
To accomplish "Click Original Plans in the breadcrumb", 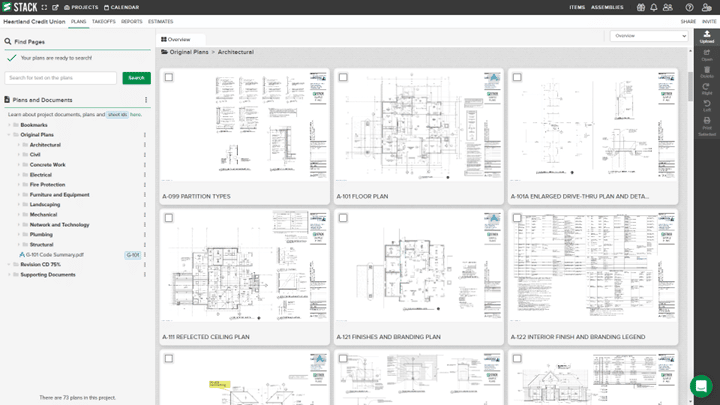I will pos(189,52).
